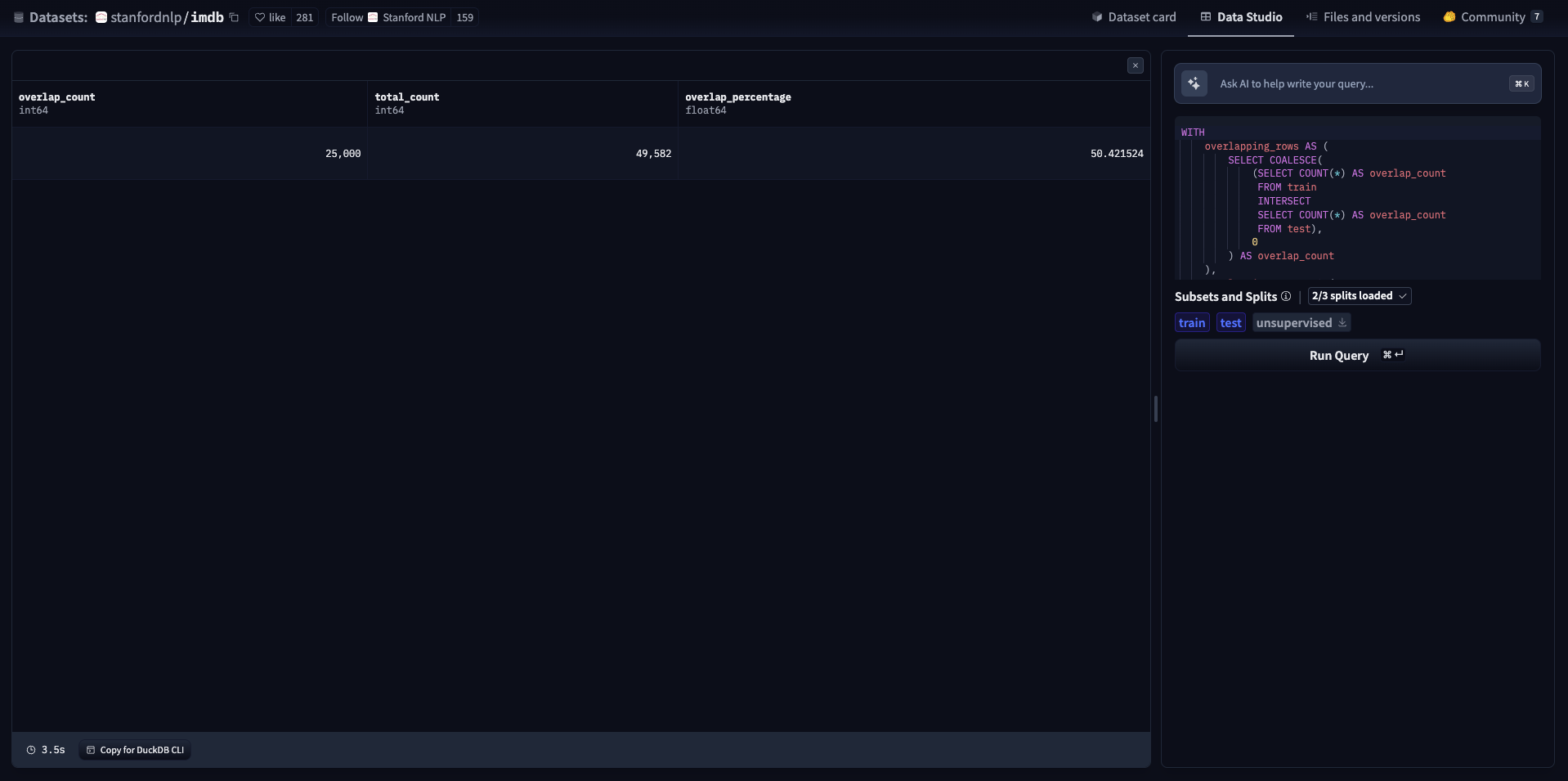Click the panel resize divider handle
Viewport: 1568px width, 781px height.
pos(1155,409)
